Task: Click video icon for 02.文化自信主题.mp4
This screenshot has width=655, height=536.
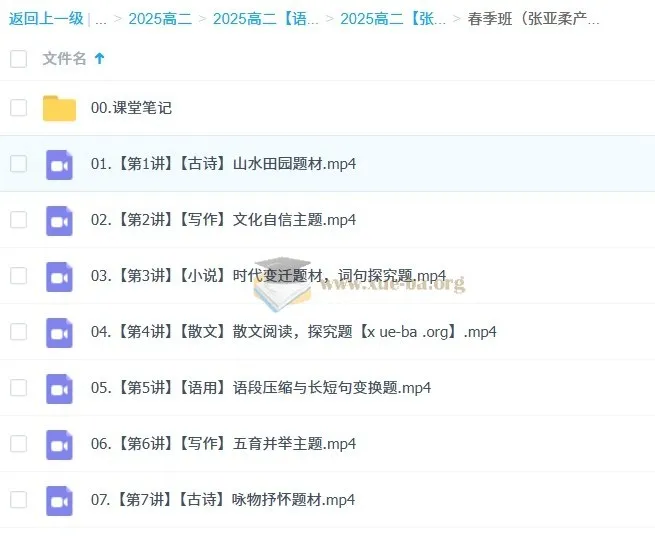Action: [59, 221]
